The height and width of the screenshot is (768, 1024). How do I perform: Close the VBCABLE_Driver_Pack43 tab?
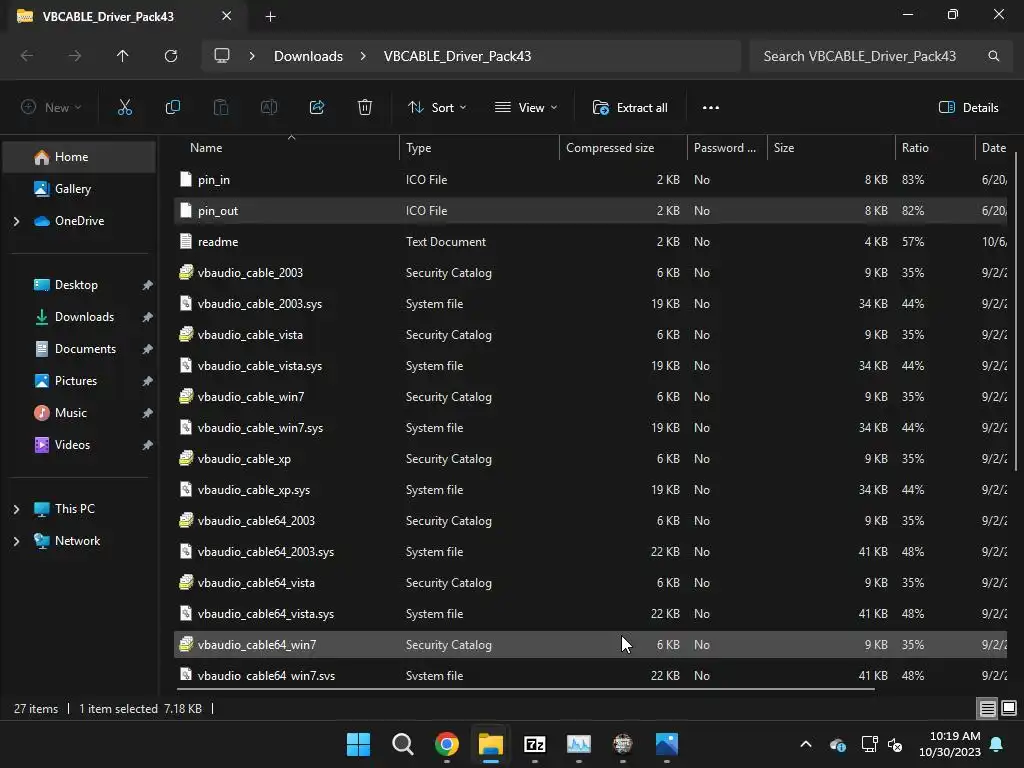[x=227, y=16]
